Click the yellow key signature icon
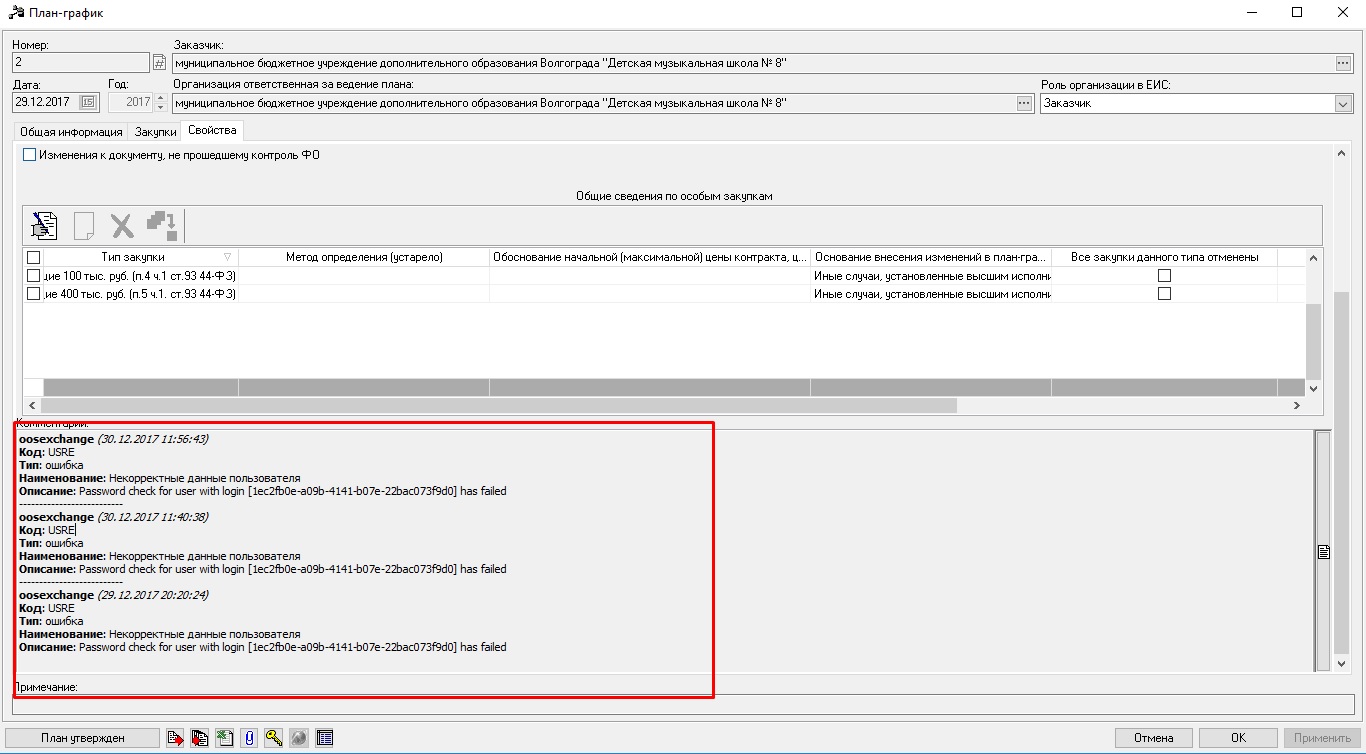This screenshot has height=754, width=1366. (274, 738)
